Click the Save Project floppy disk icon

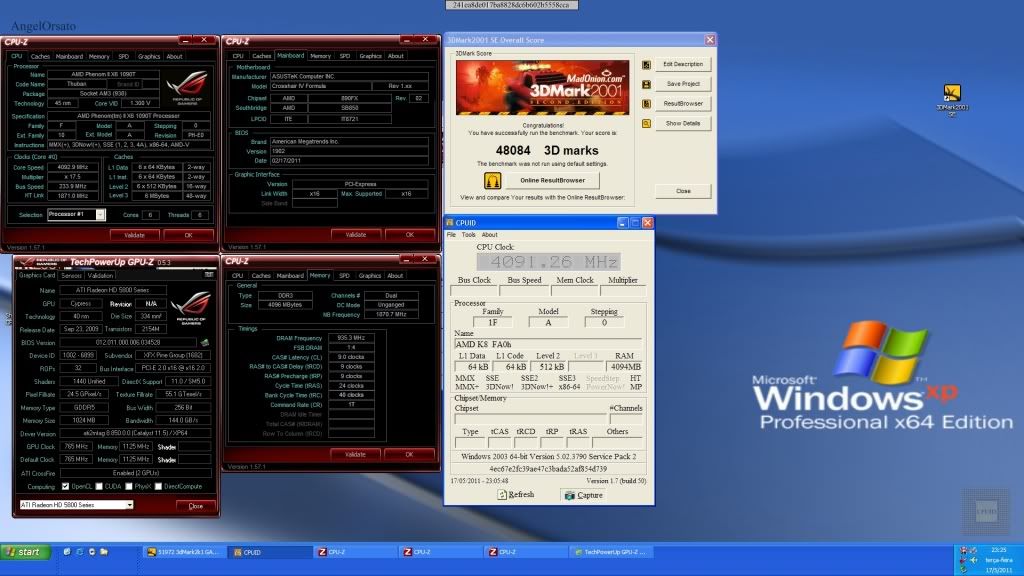point(646,84)
